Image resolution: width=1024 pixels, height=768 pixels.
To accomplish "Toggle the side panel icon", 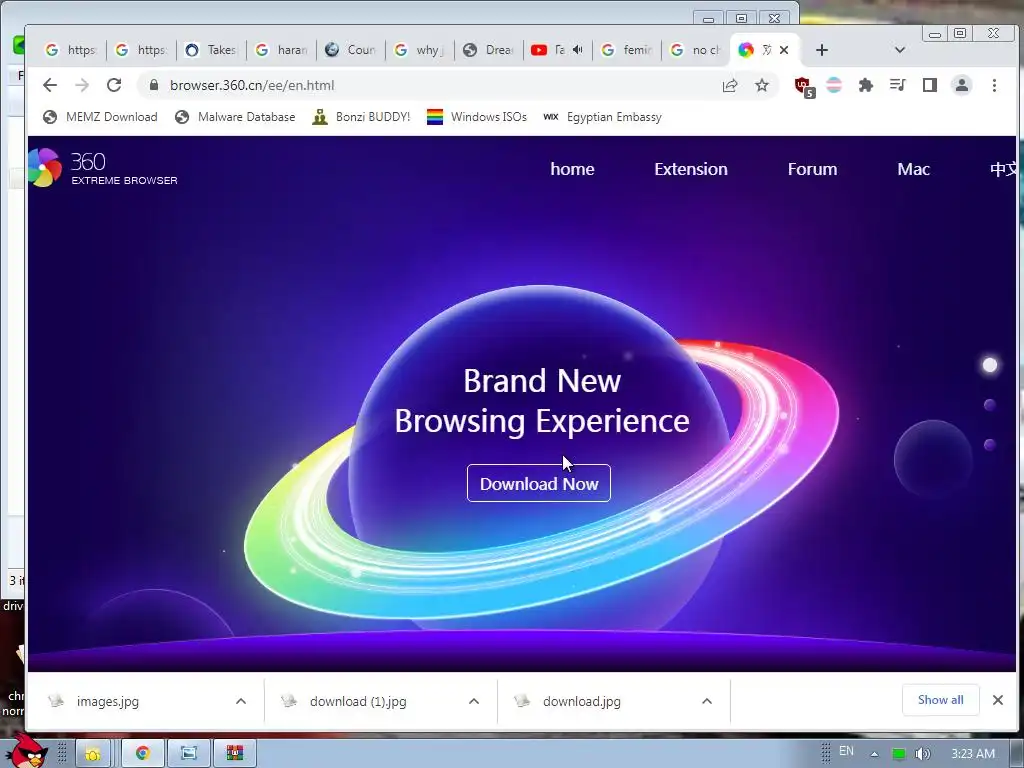I will [930, 85].
